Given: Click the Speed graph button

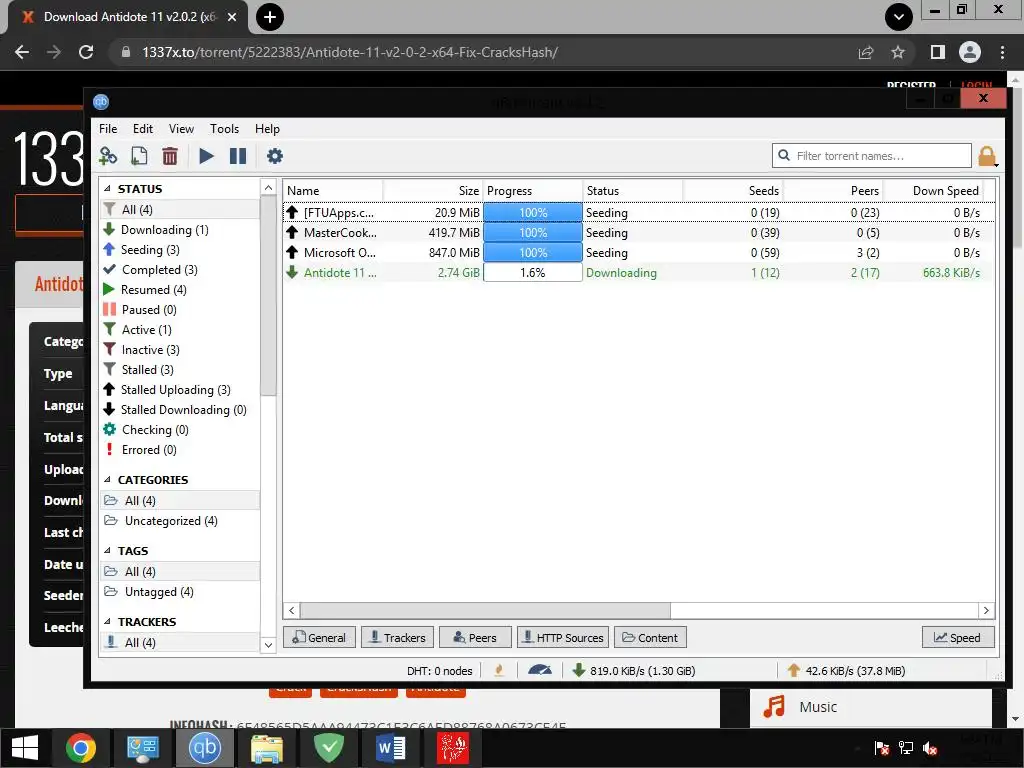Looking at the screenshot, I should pyautogui.click(x=958, y=637).
